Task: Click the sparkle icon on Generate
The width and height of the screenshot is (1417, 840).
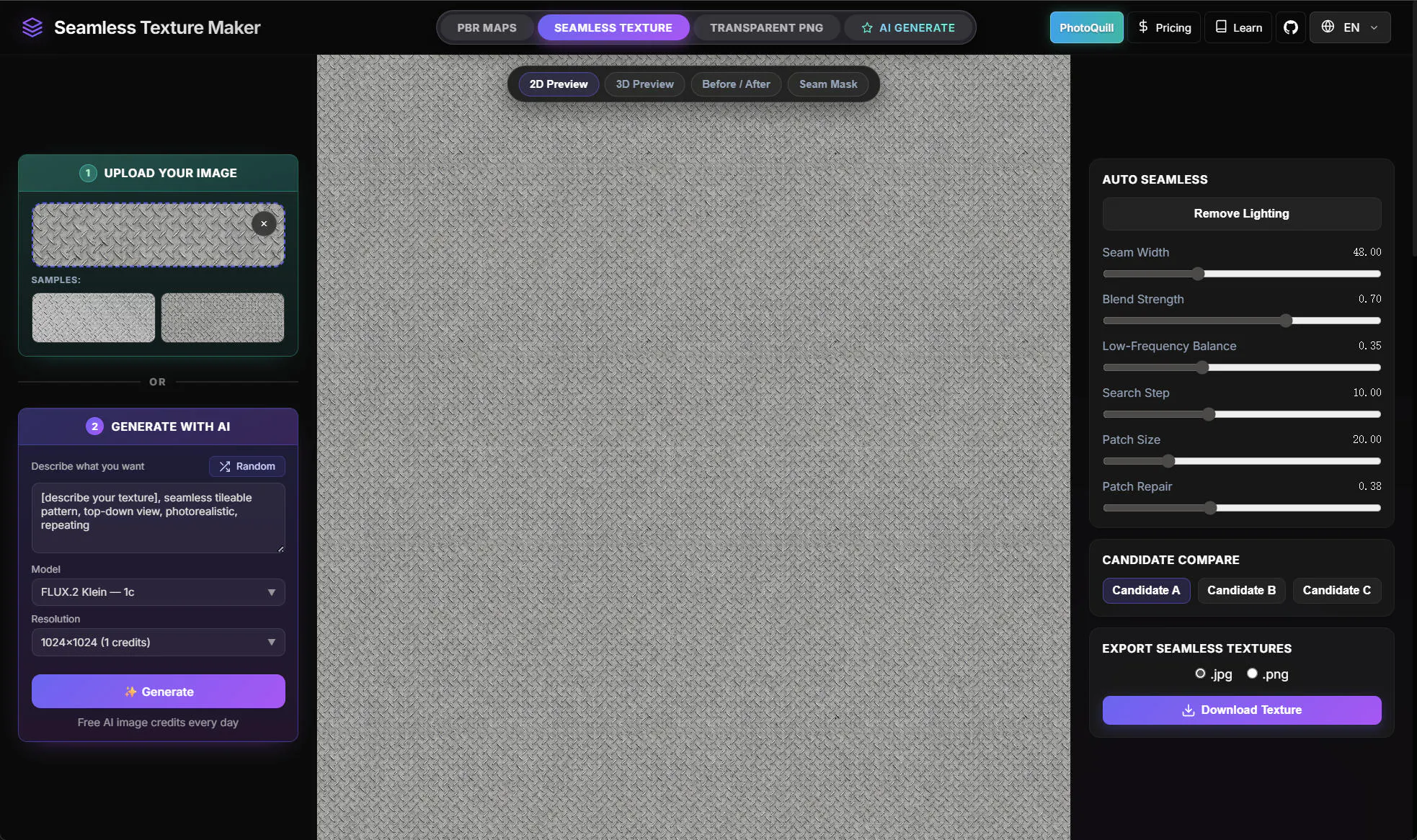Action: [x=130, y=692]
